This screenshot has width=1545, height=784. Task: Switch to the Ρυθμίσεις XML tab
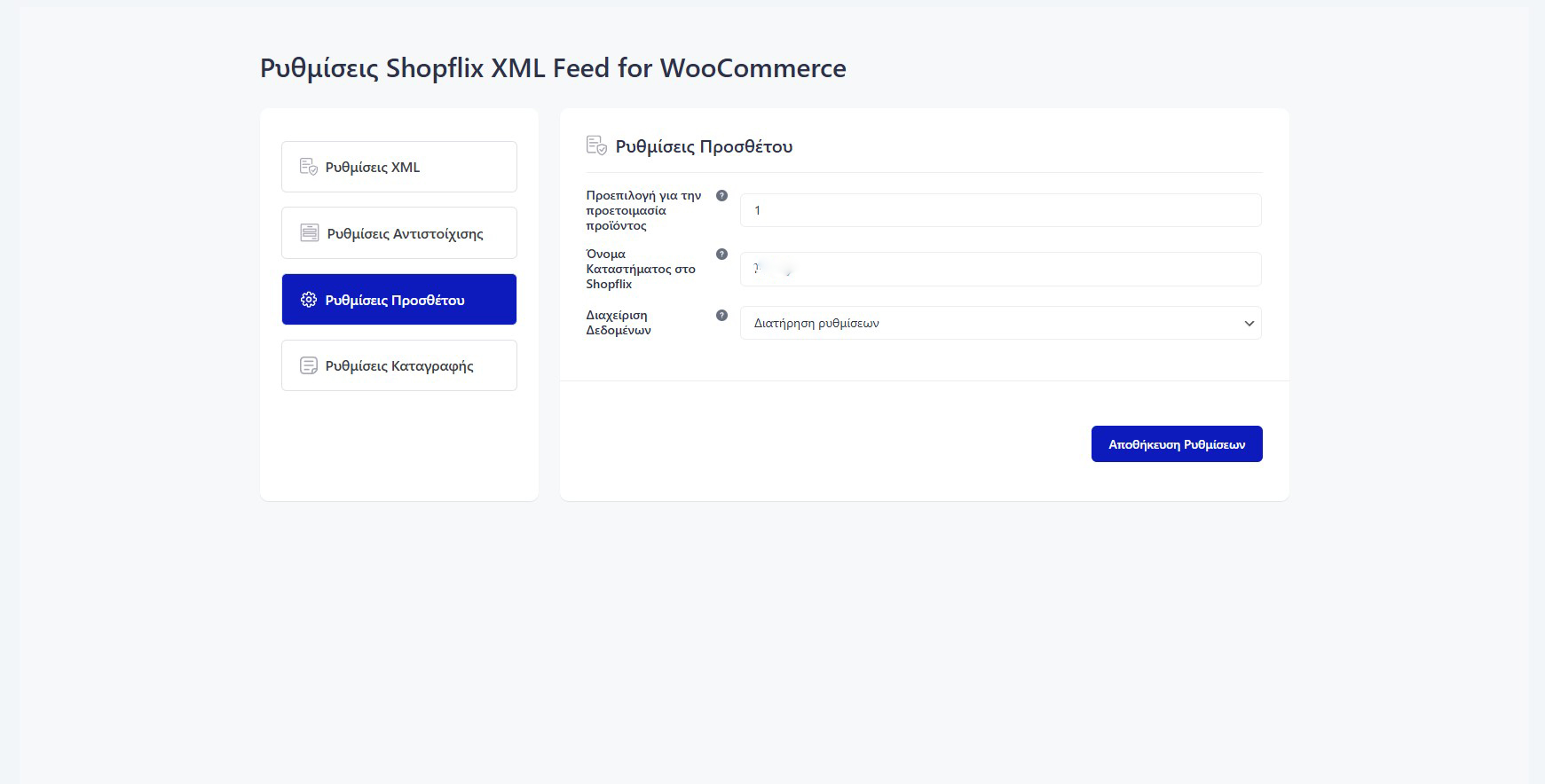(x=399, y=167)
